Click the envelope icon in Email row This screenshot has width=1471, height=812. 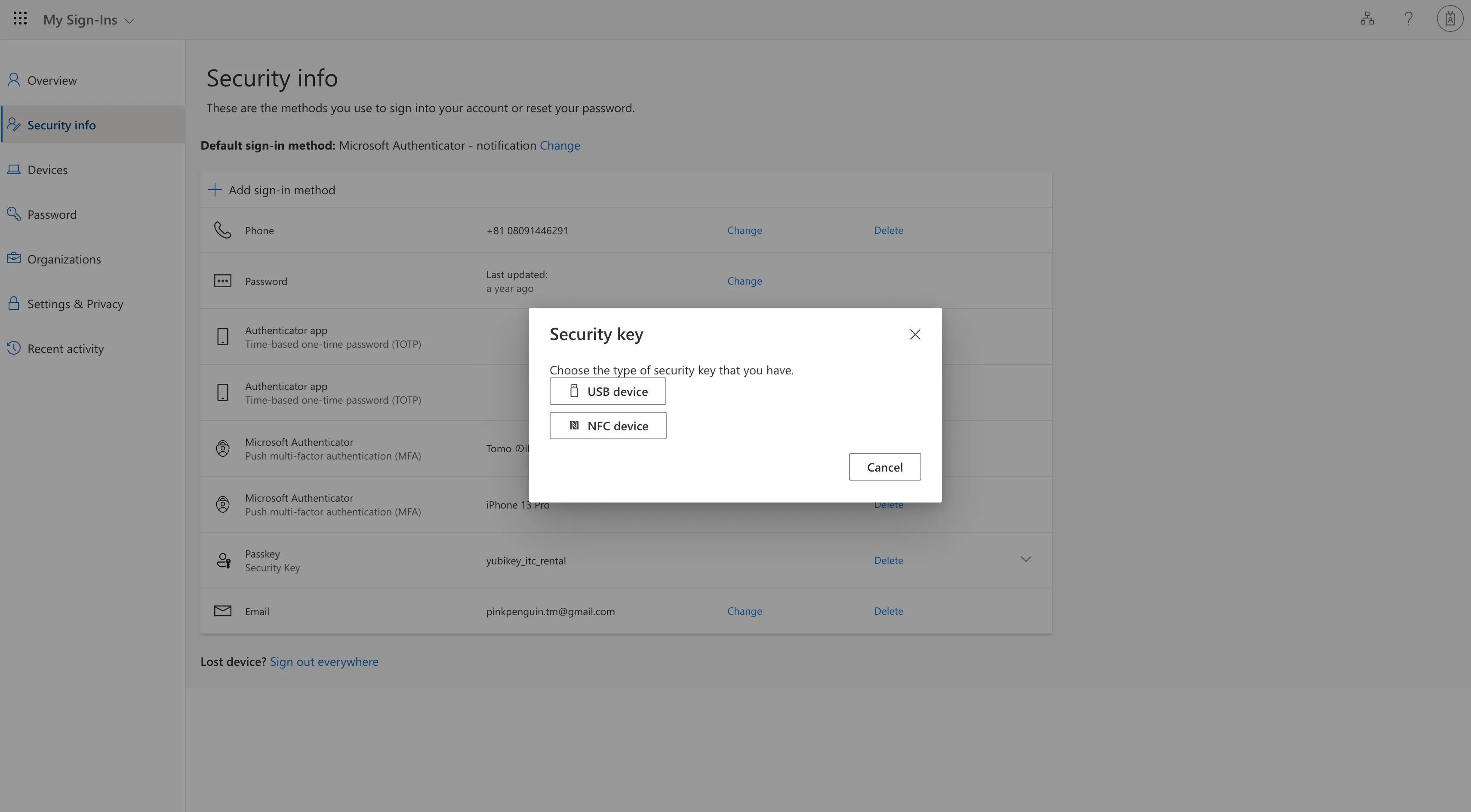(x=222, y=611)
